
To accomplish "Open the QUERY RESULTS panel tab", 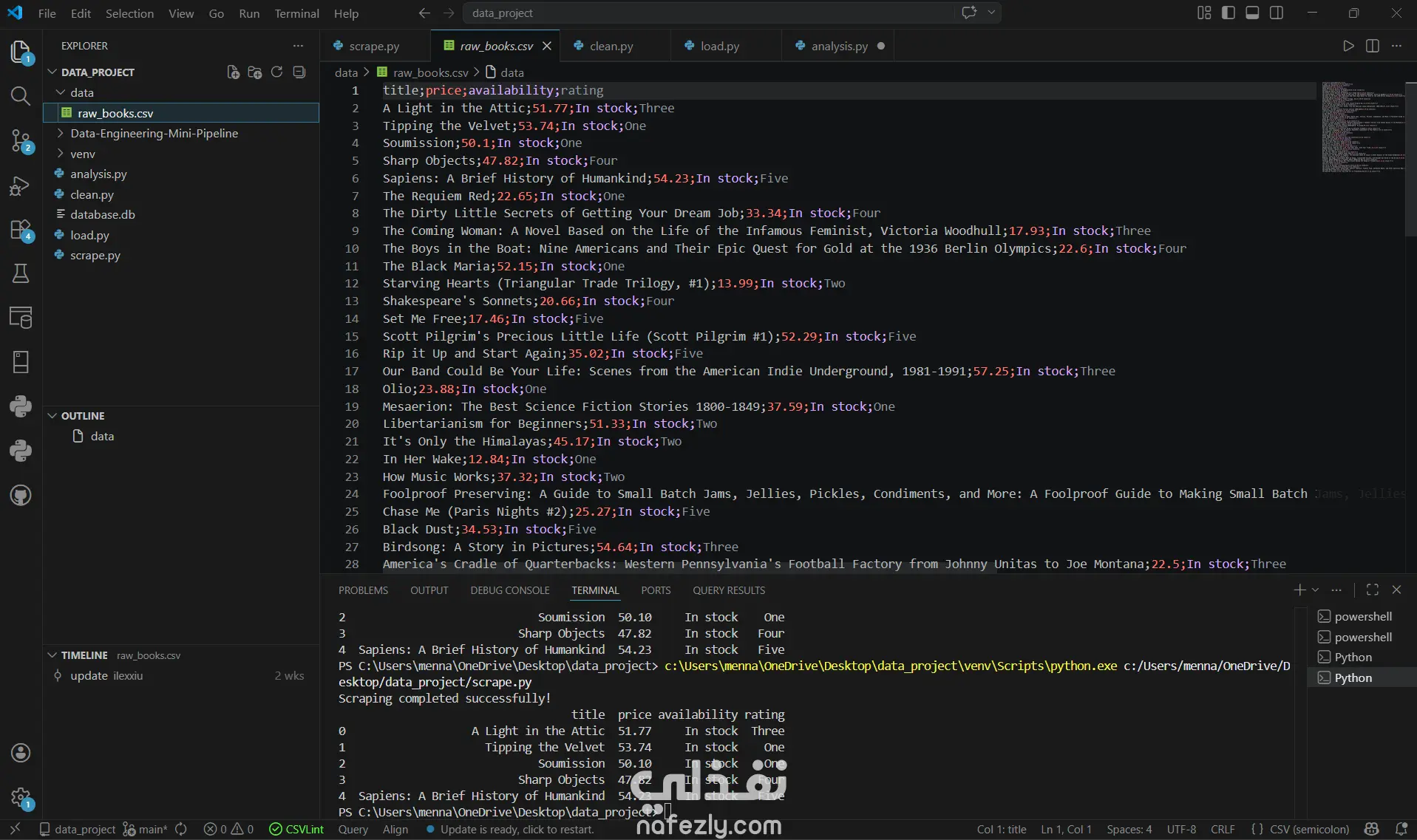I will coord(729,590).
